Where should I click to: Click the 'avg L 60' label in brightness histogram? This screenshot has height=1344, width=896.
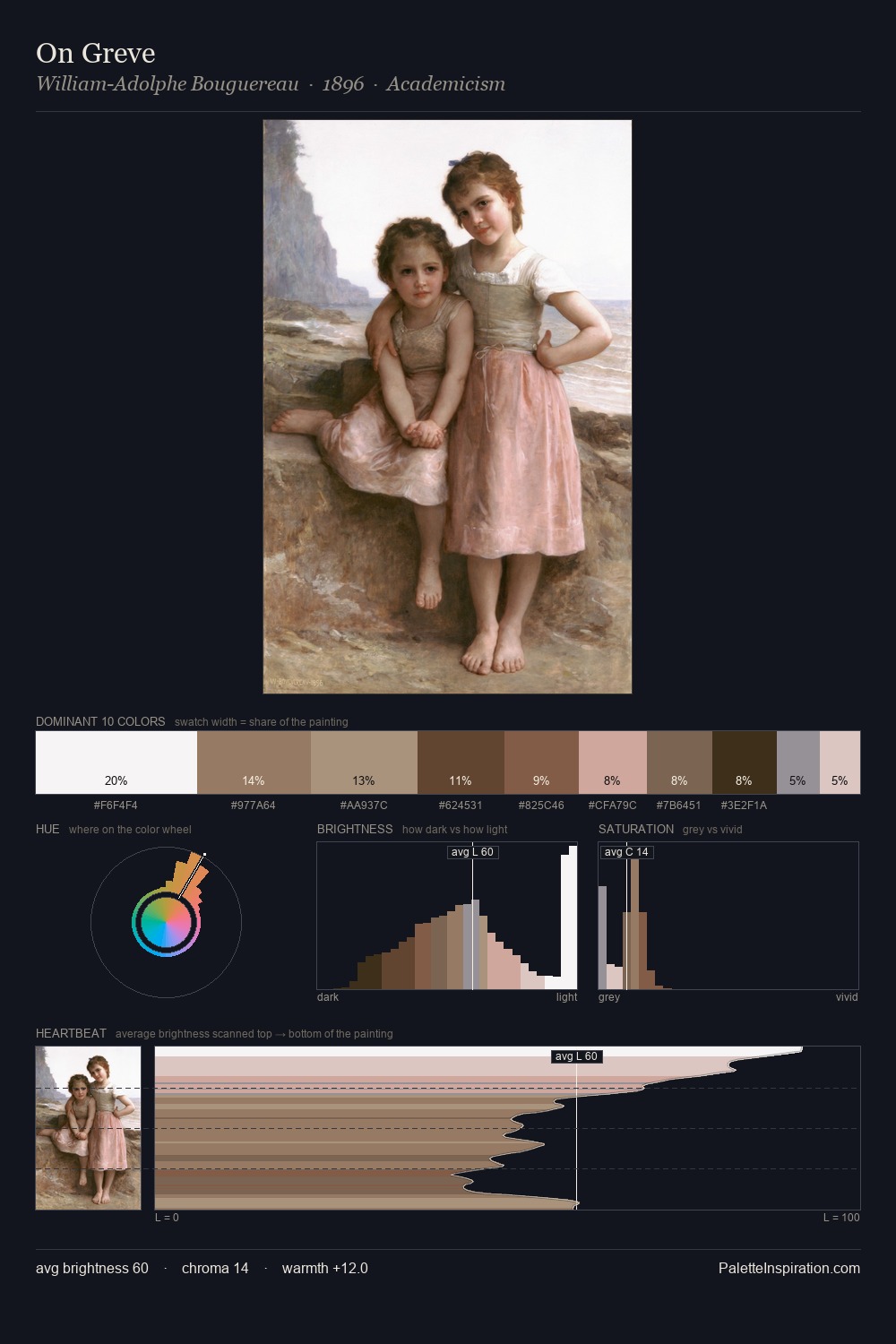[472, 852]
